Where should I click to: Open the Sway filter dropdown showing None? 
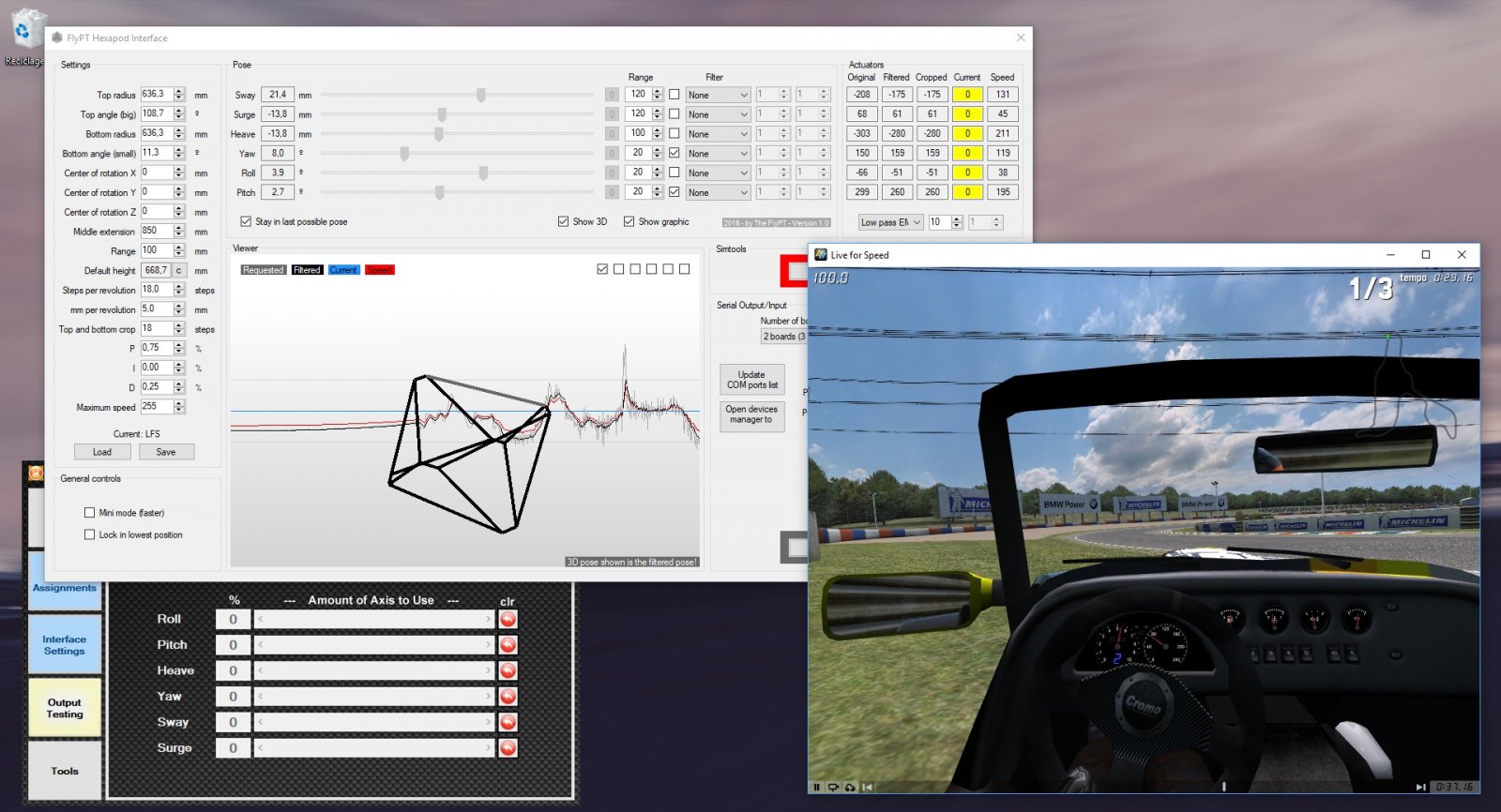[718, 95]
